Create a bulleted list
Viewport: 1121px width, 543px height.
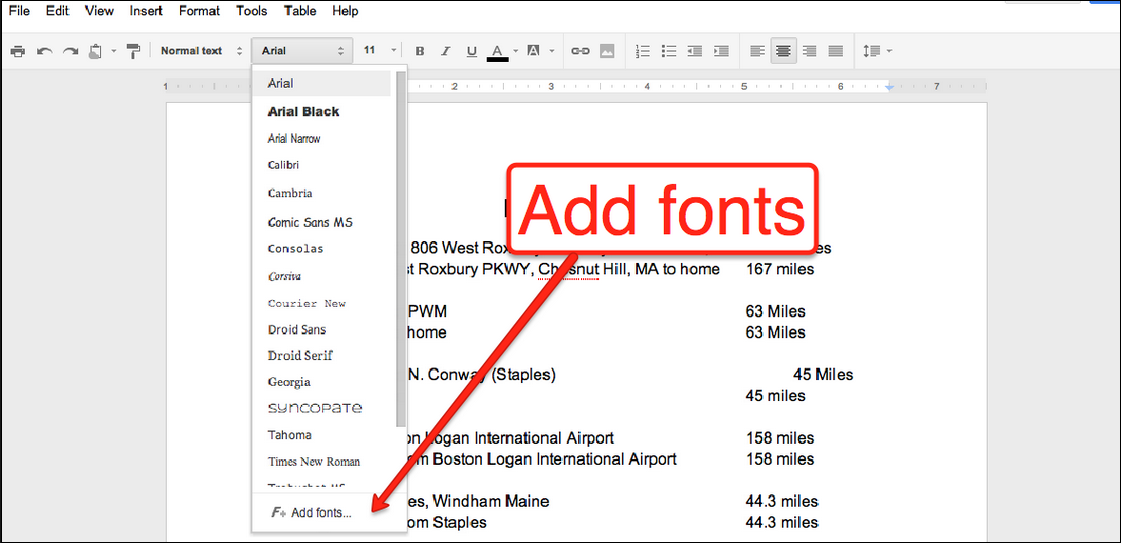(669, 51)
